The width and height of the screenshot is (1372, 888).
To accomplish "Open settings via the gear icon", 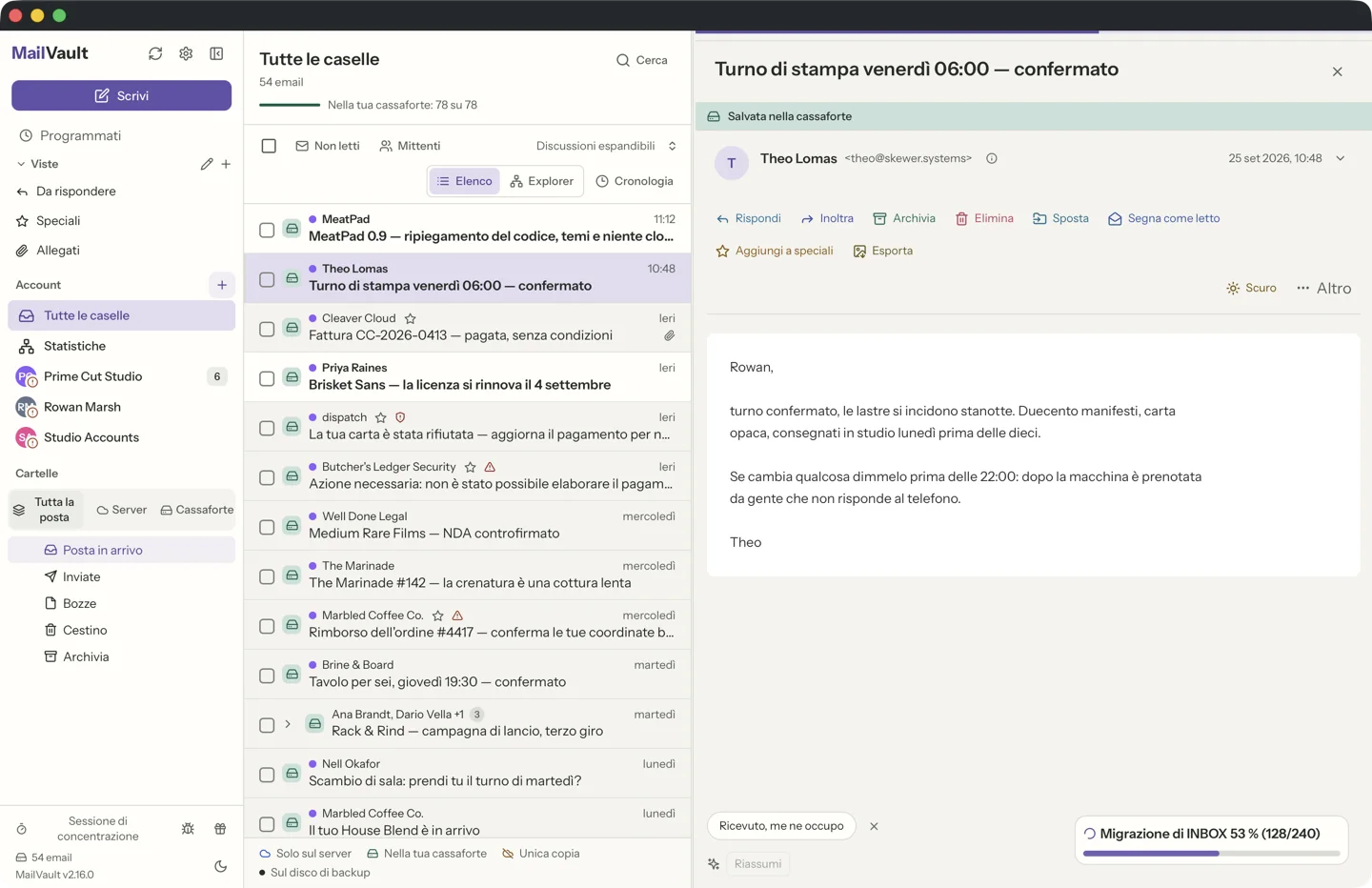I will pyautogui.click(x=186, y=53).
